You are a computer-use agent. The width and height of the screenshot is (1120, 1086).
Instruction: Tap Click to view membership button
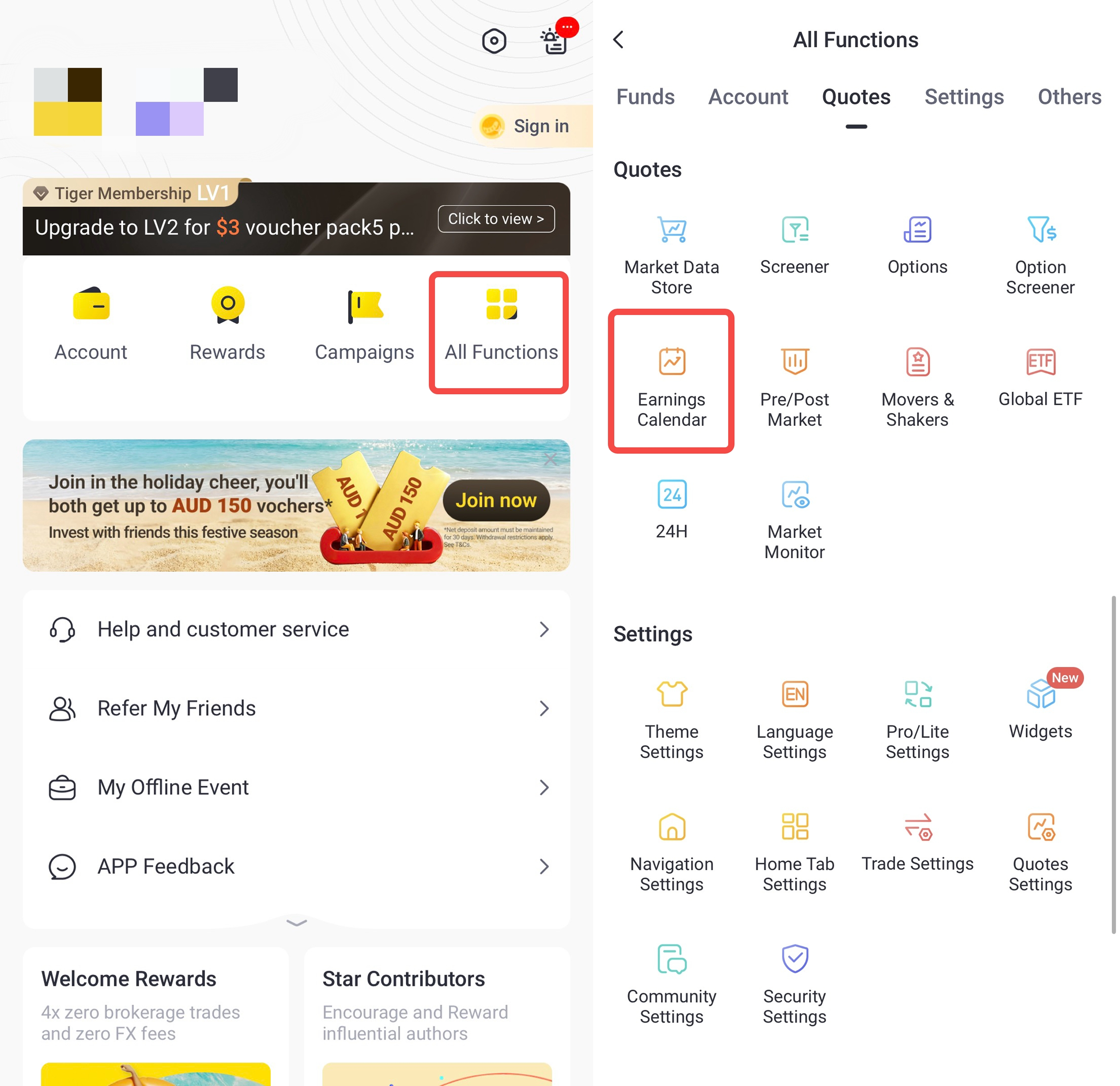(496, 219)
